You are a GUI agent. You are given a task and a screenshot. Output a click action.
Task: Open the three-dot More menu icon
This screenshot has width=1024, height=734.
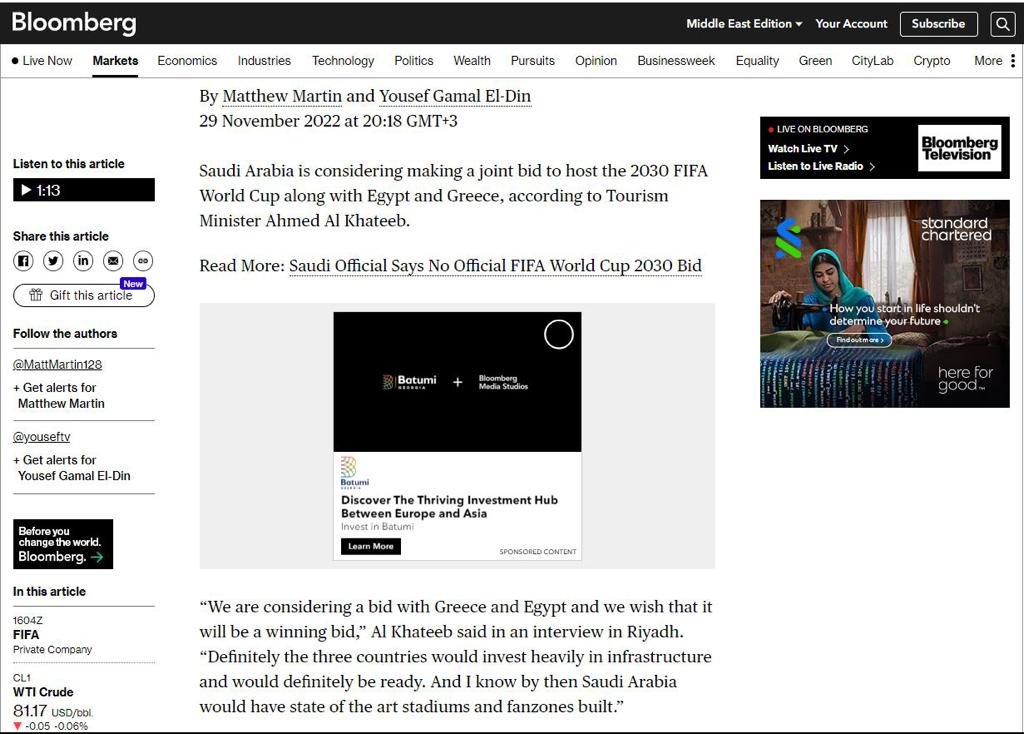(x=1013, y=61)
